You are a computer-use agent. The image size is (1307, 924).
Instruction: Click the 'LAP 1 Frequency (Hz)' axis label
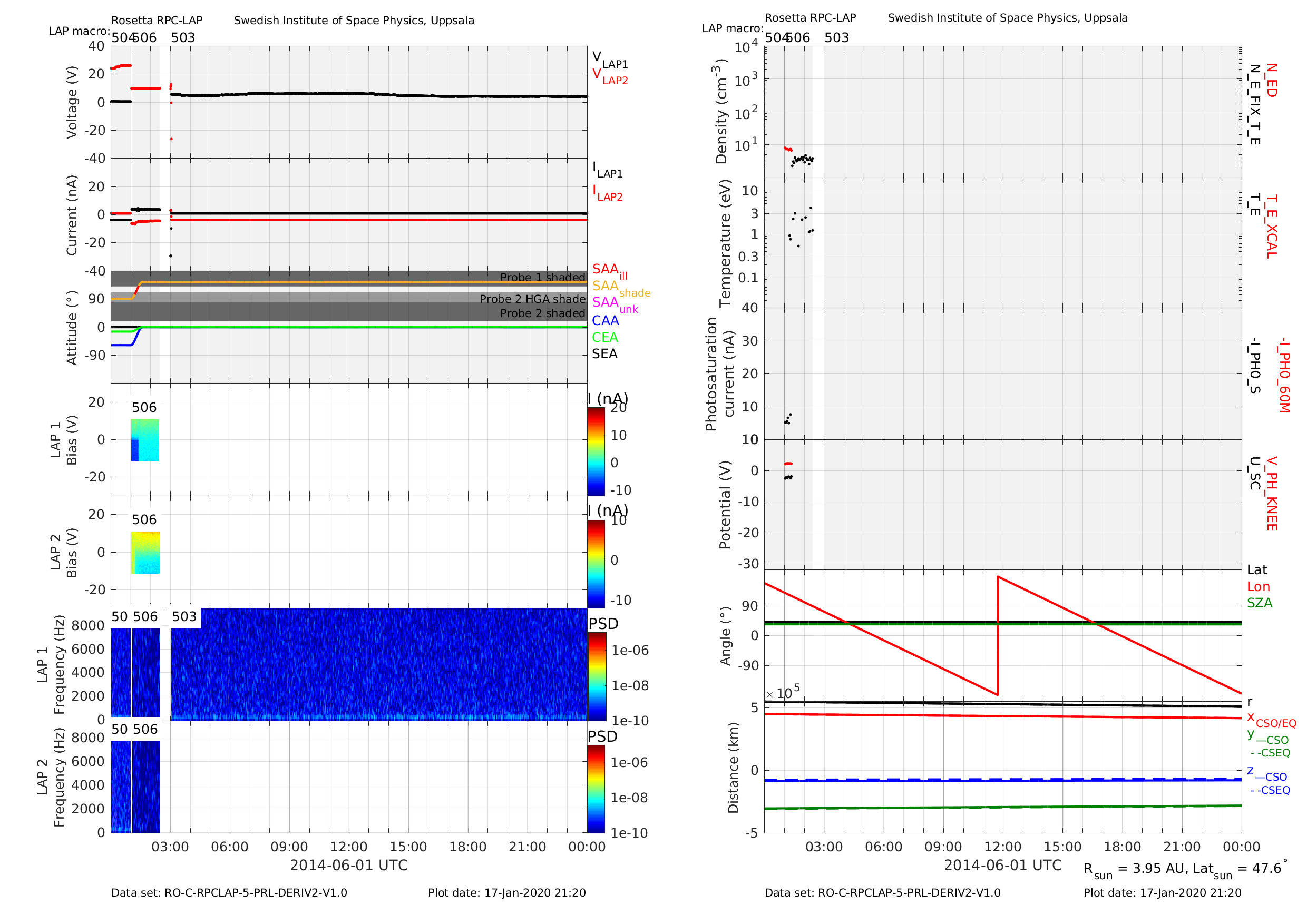point(51,664)
